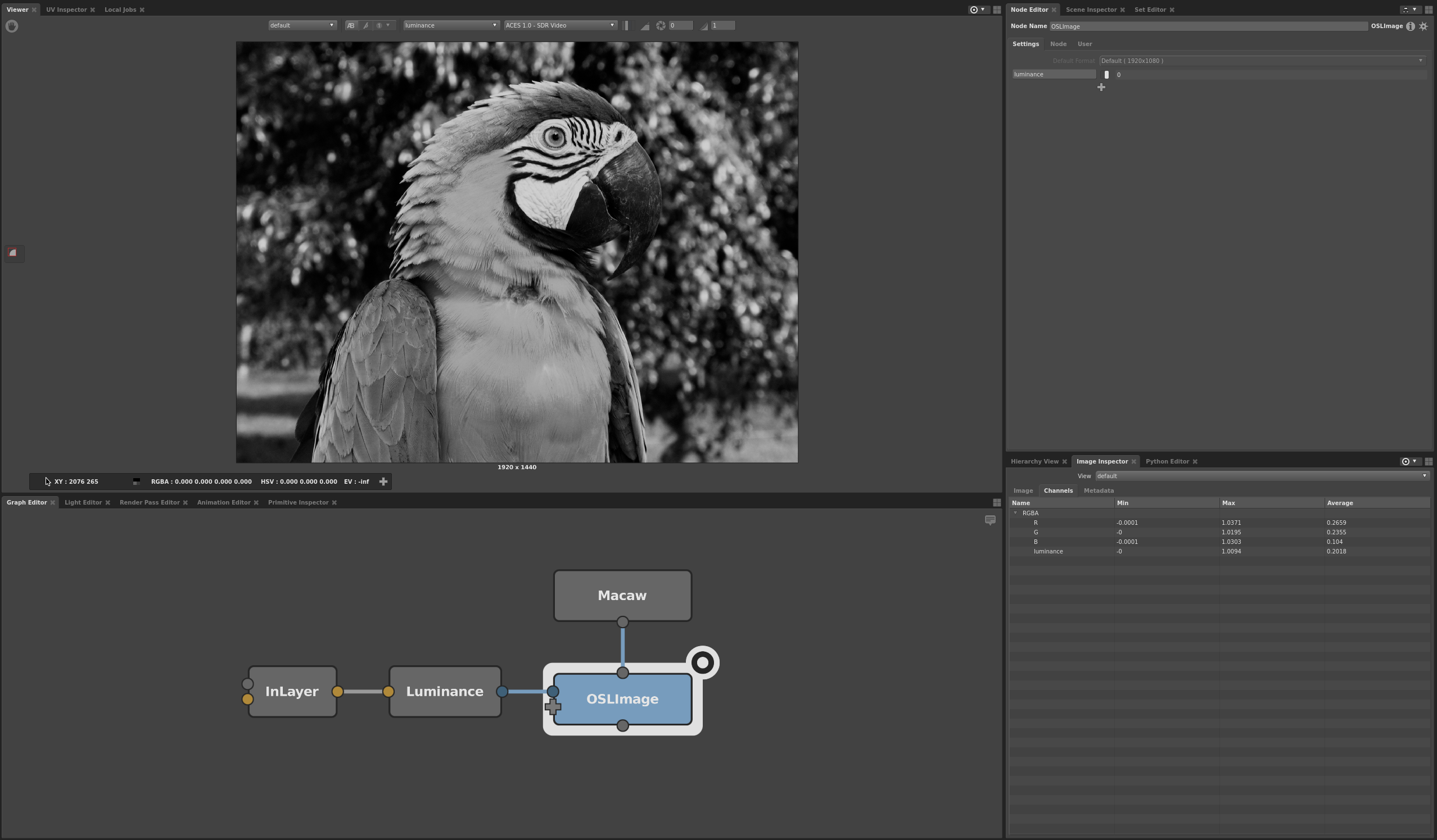1437x840 pixels.
Task: Open the OSLImage node info icon
Action: 1410,26
